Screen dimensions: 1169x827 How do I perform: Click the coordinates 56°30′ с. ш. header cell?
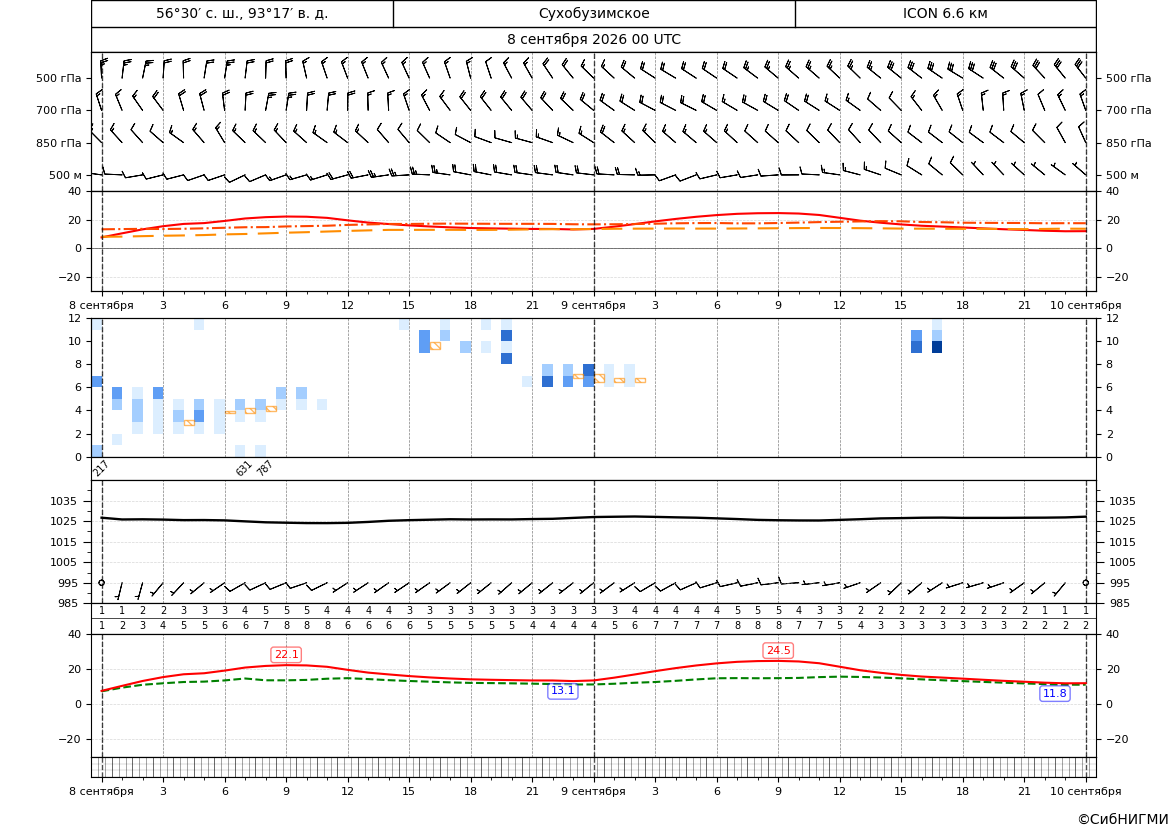[x=242, y=13]
